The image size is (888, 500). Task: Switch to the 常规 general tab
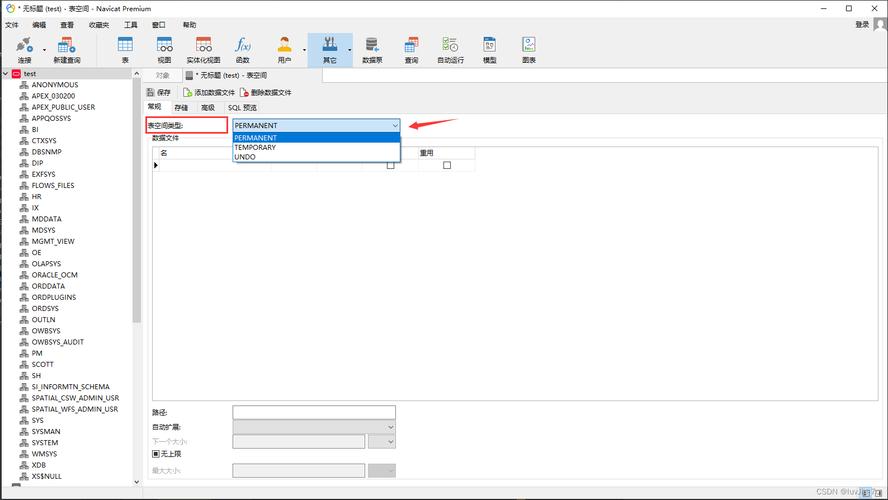click(x=155, y=107)
